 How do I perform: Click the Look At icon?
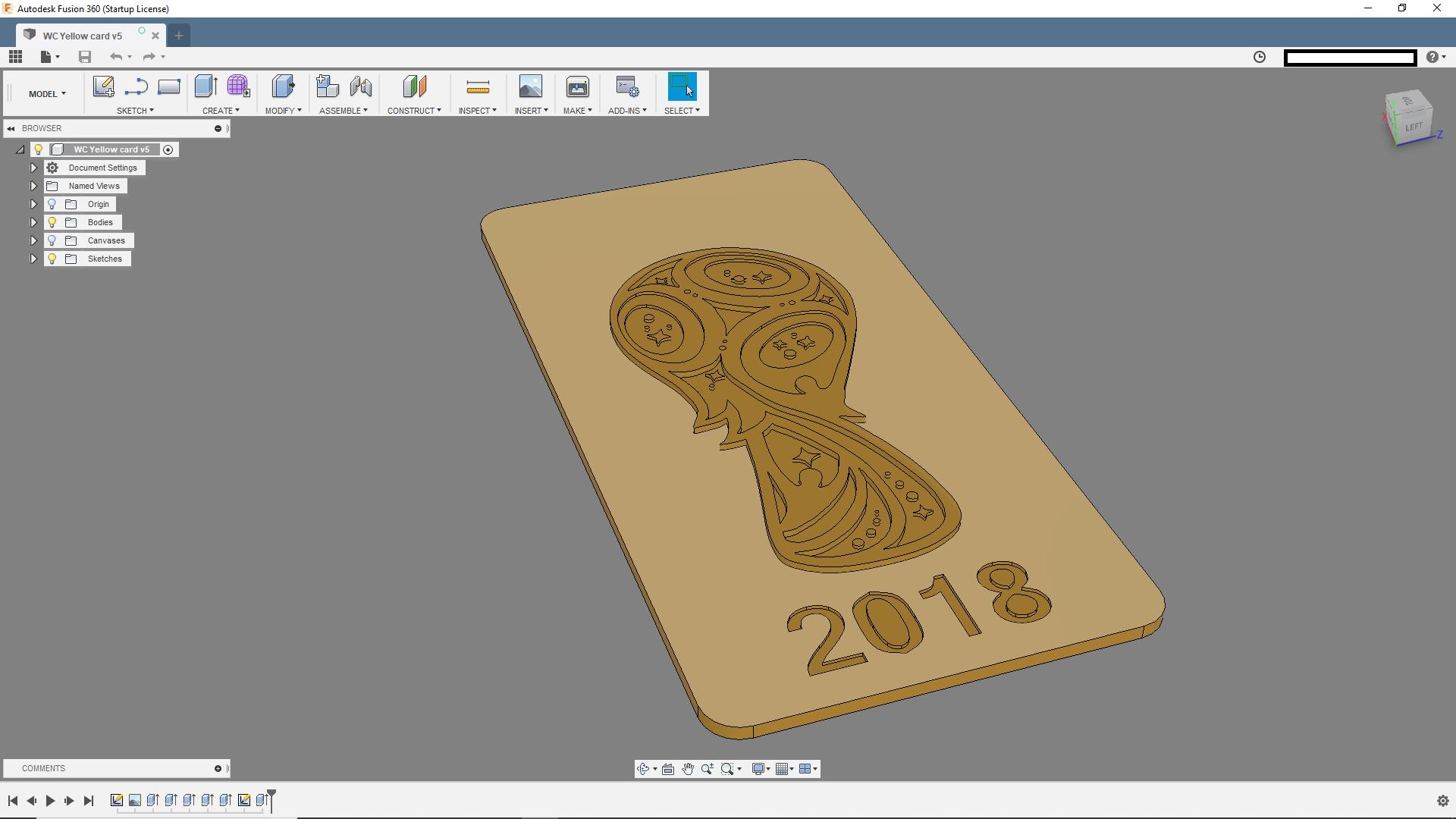668,769
